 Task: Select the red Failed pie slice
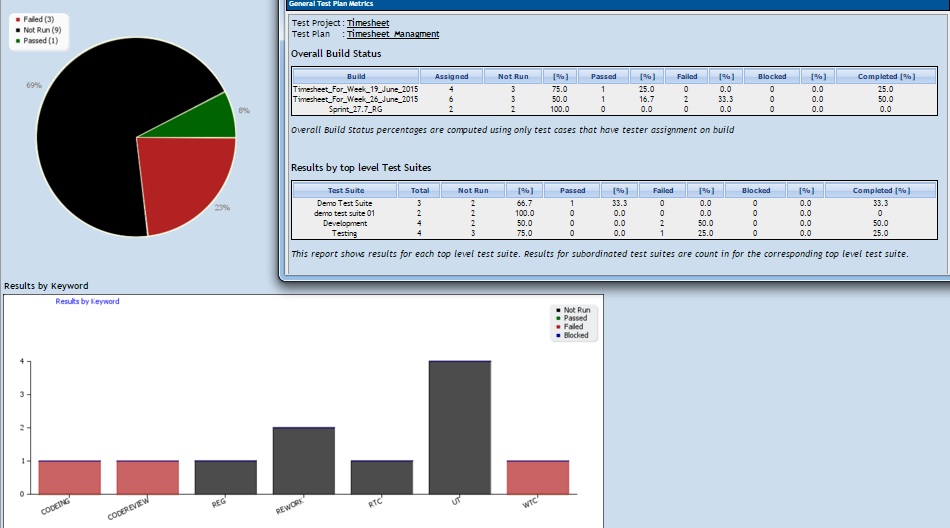185,178
